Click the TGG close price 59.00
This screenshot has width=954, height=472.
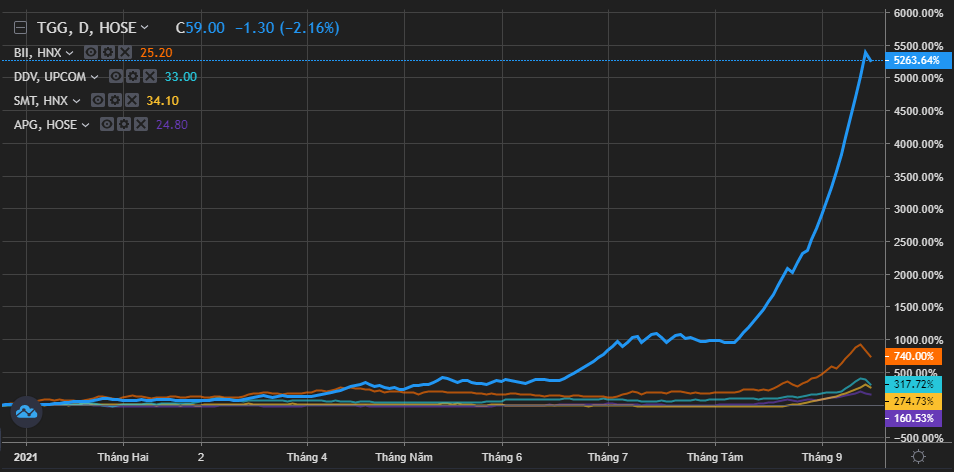click(205, 27)
